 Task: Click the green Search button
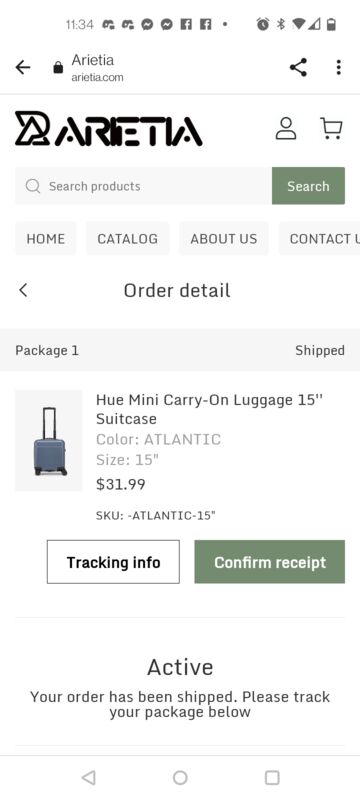(x=308, y=186)
